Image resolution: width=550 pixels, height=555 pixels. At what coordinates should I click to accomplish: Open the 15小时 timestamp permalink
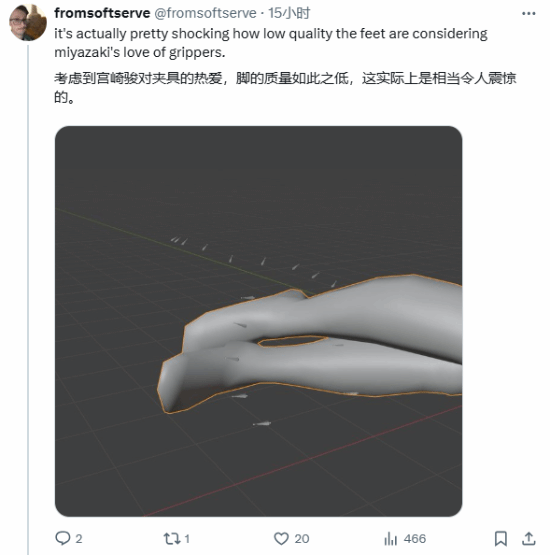(289, 13)
